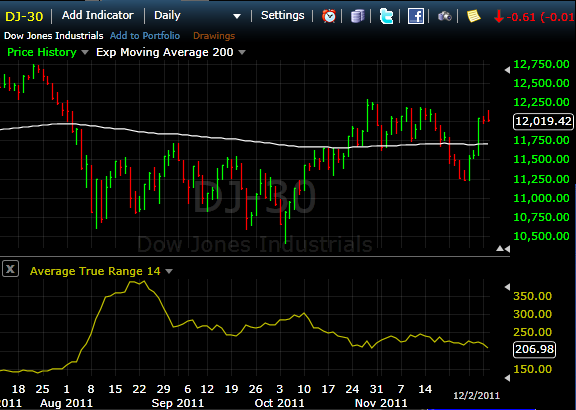Click the 206.98 ATR value label
The height and width of the screenshot is (410, 576).
(x=534, y=349)
